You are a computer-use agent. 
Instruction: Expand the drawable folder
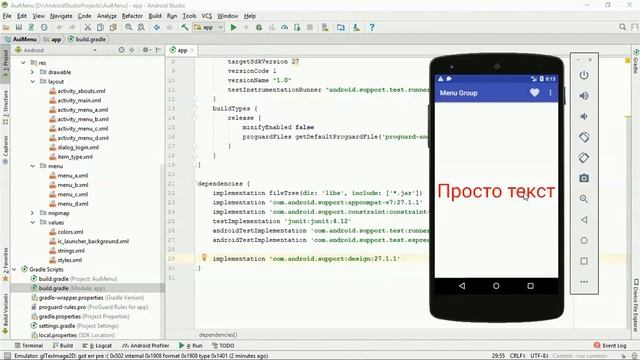point(32,72)
